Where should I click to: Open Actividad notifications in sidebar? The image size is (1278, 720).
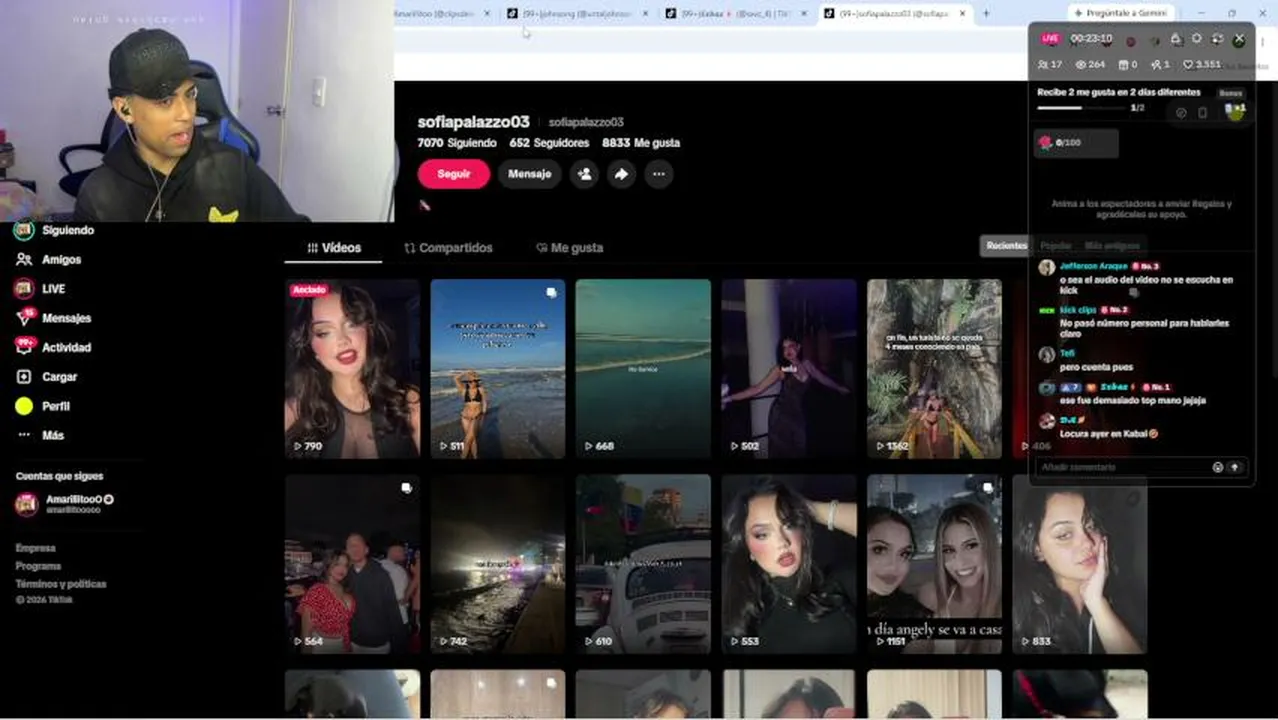[x=54, y=347]
